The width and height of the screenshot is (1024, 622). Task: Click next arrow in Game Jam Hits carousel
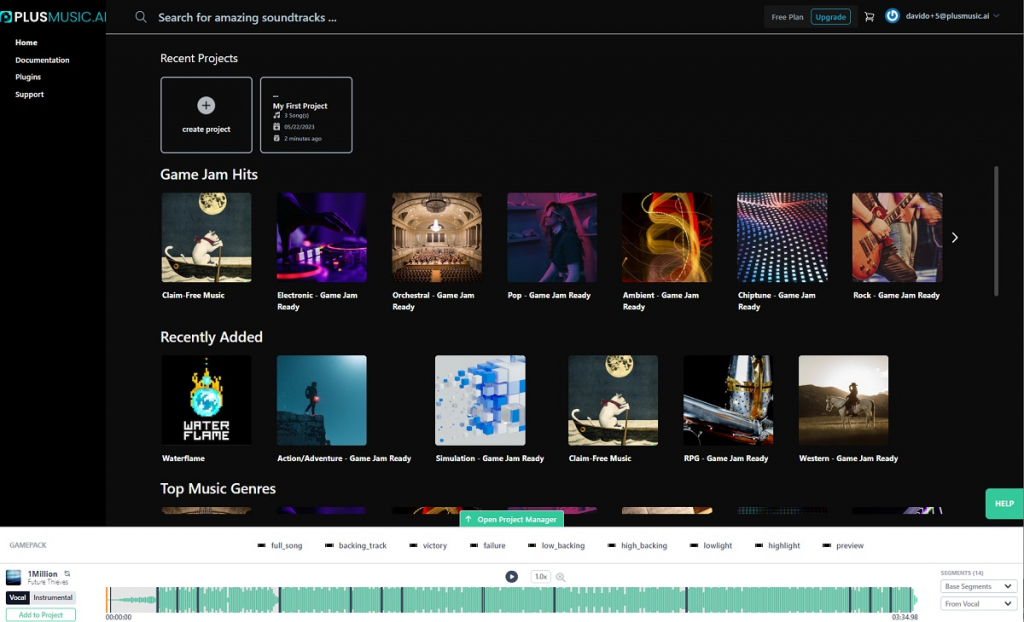click(x=954, y=238)
